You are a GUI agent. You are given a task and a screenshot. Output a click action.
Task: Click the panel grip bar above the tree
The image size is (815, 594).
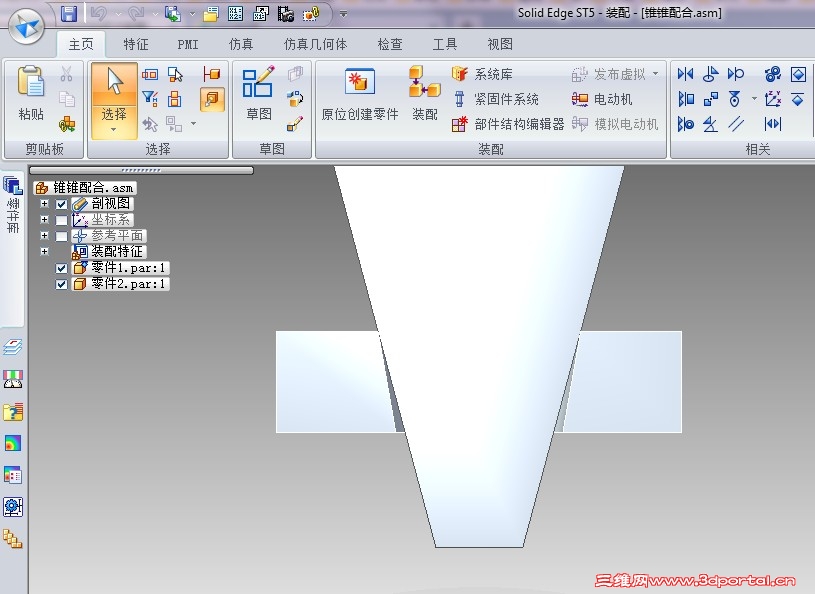141,170
